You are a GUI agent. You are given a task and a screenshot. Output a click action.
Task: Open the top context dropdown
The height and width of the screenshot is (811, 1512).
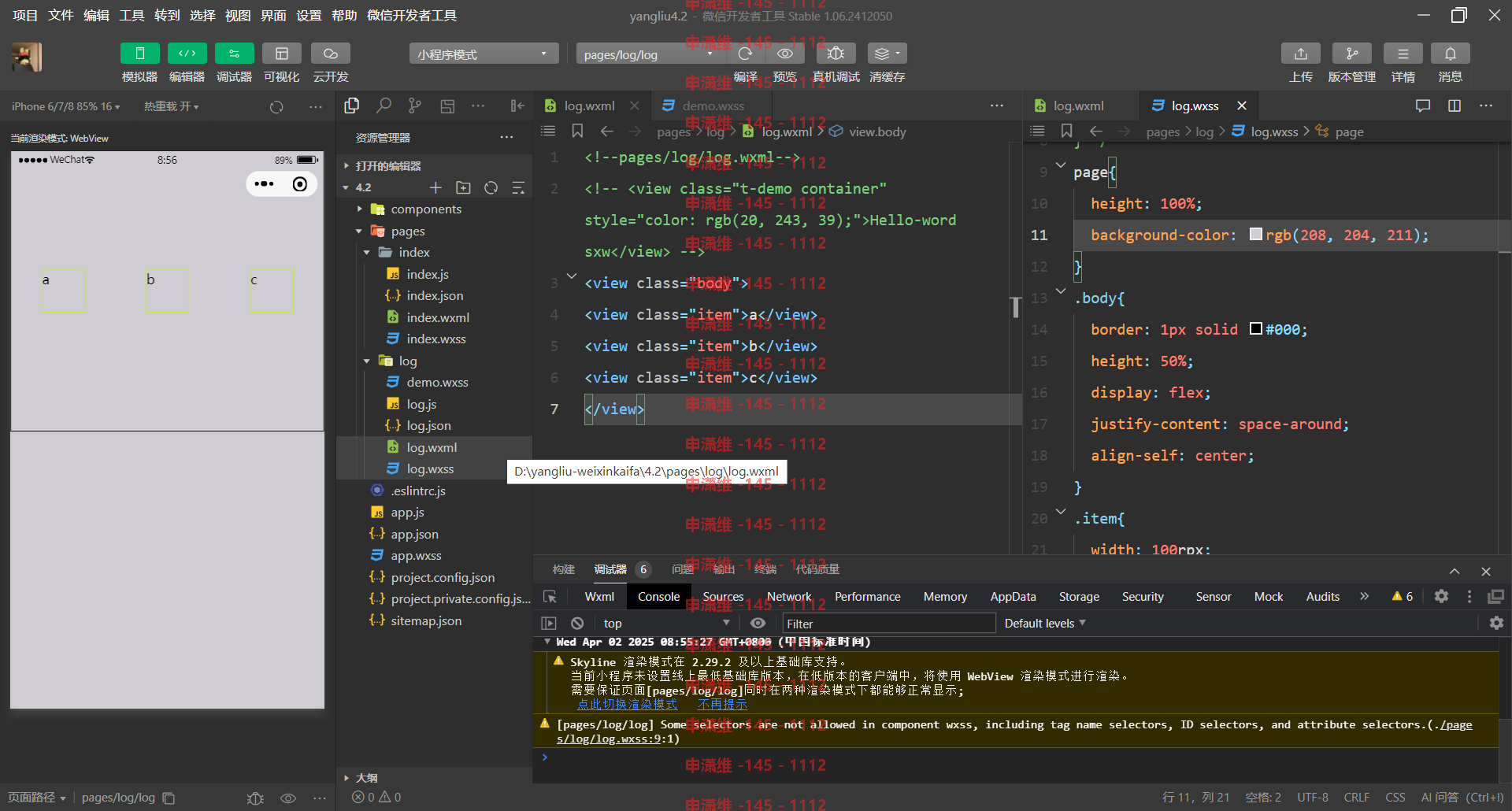(665, 623)
